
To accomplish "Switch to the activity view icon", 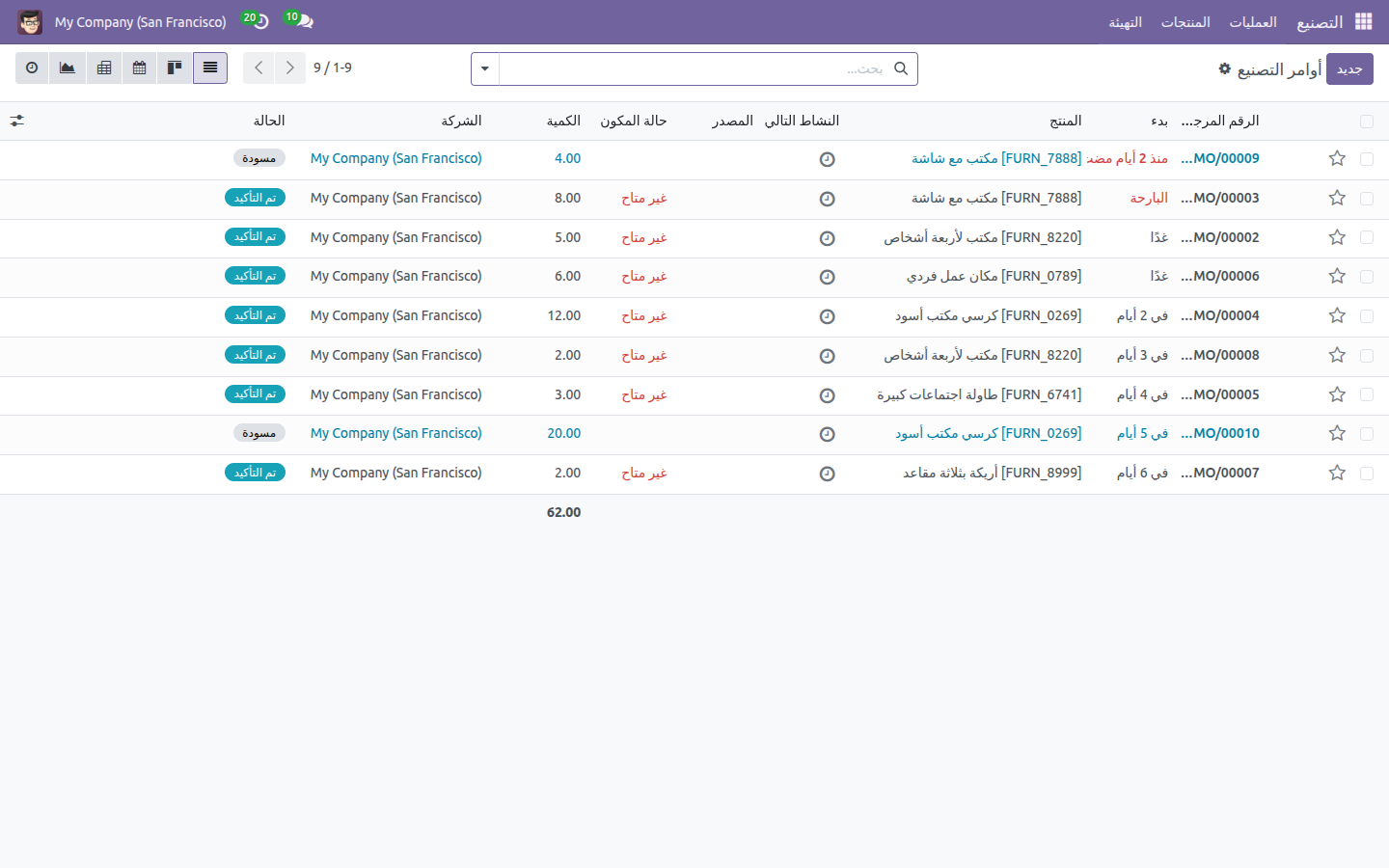I will pyautogui.click(x=32, y=68).
